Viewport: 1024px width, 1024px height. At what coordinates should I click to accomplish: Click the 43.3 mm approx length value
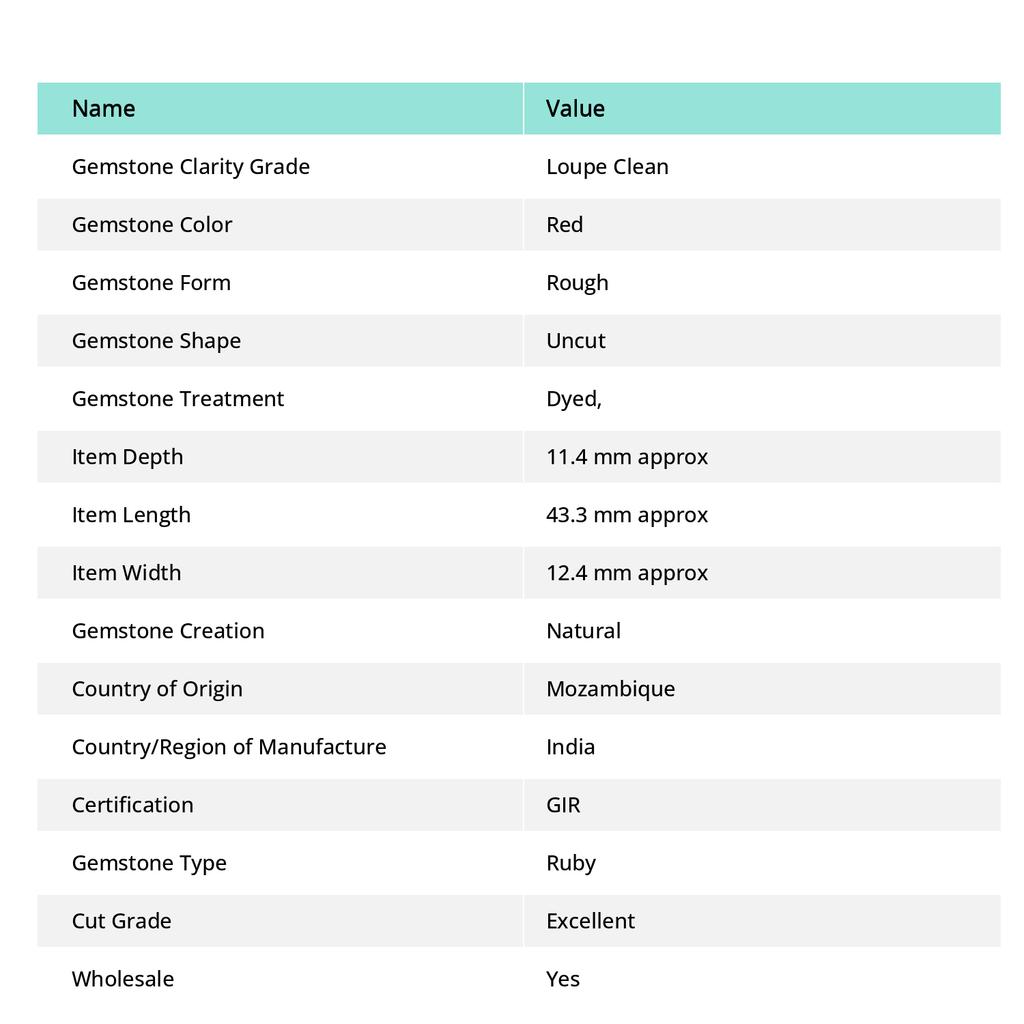point(627,515)
